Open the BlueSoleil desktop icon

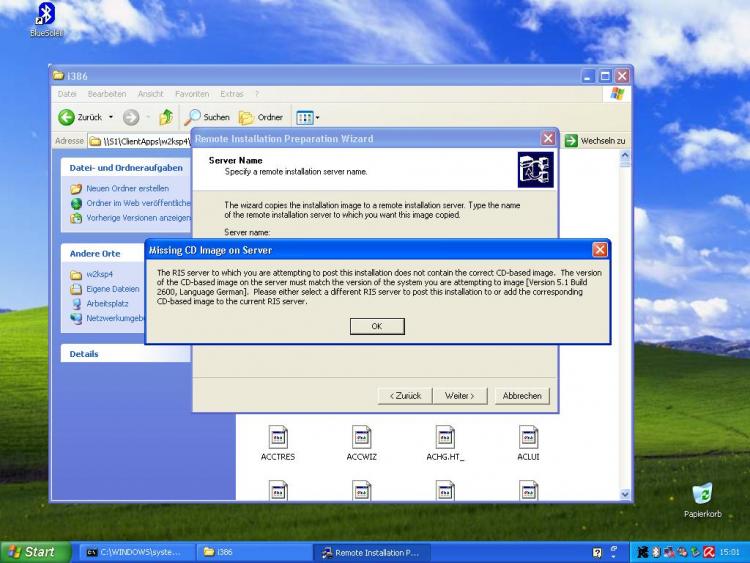click(46, 19)
